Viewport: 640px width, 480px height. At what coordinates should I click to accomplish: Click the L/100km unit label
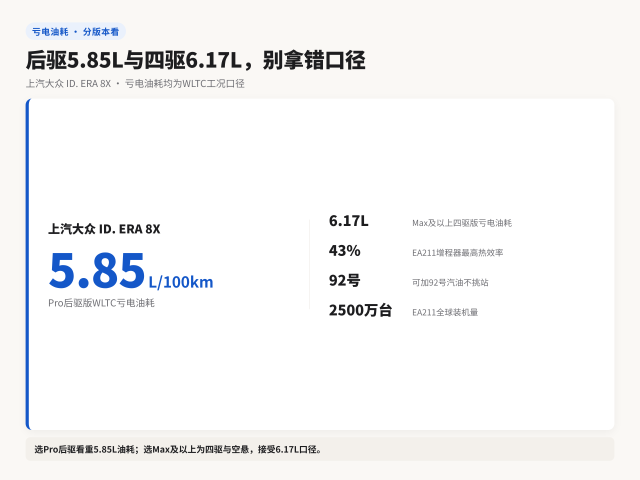point(181,282)
